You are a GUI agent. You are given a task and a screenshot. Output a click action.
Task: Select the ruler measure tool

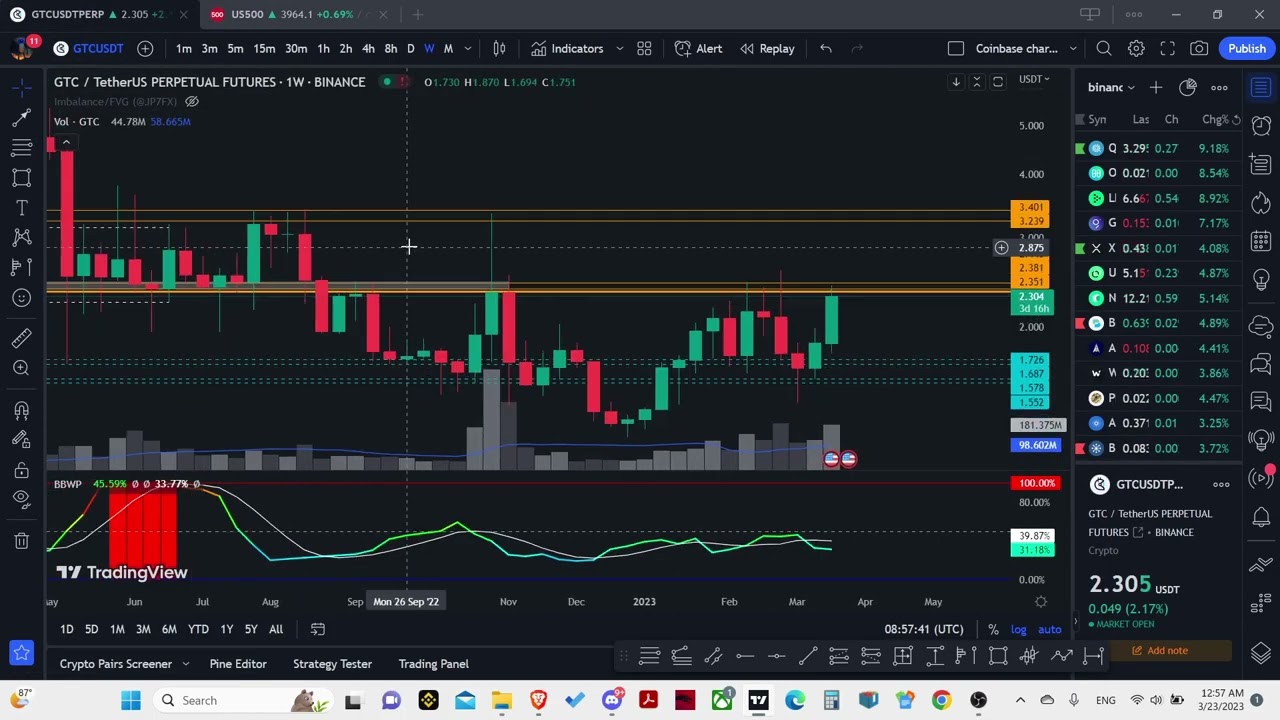21,338
